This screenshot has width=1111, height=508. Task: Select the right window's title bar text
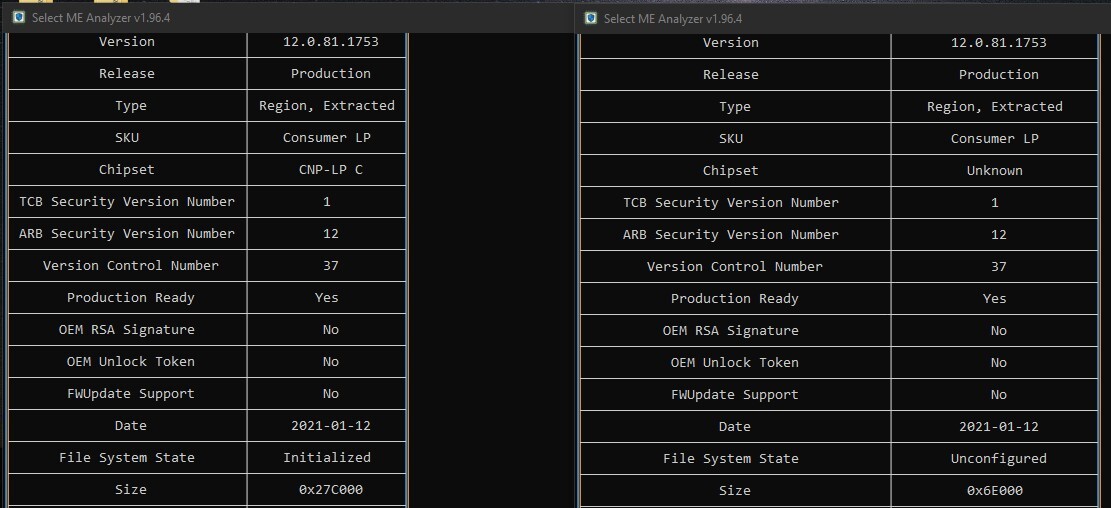point(673,18)
